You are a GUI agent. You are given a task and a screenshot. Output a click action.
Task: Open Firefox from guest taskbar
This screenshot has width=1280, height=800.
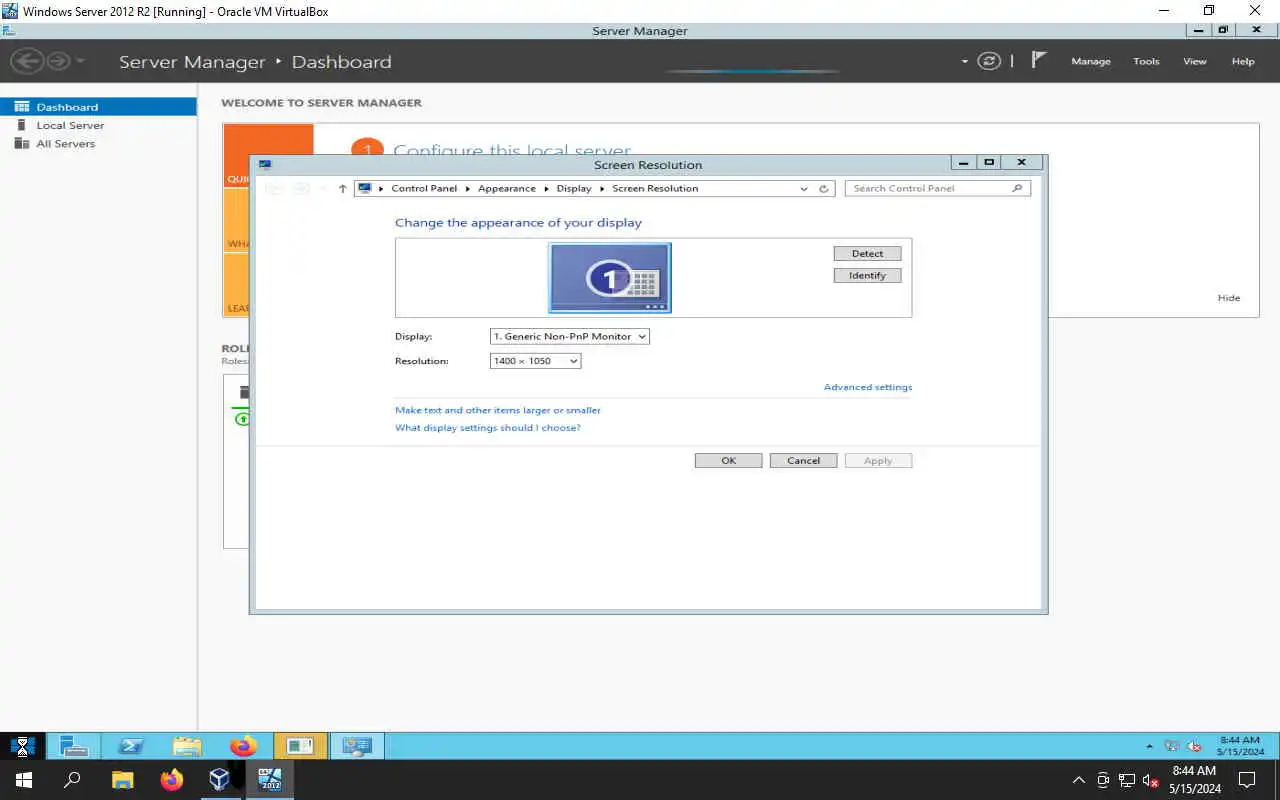click(243, 746)
